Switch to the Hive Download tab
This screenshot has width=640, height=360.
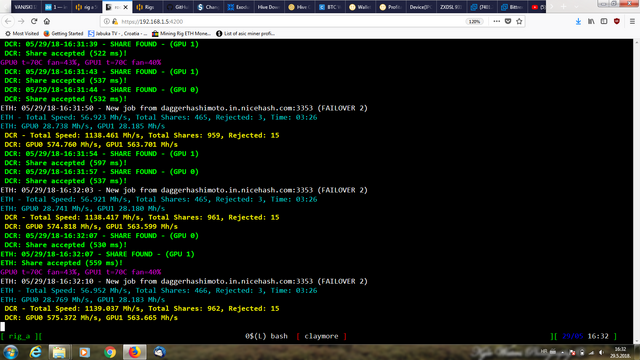(x=269, y=7)
